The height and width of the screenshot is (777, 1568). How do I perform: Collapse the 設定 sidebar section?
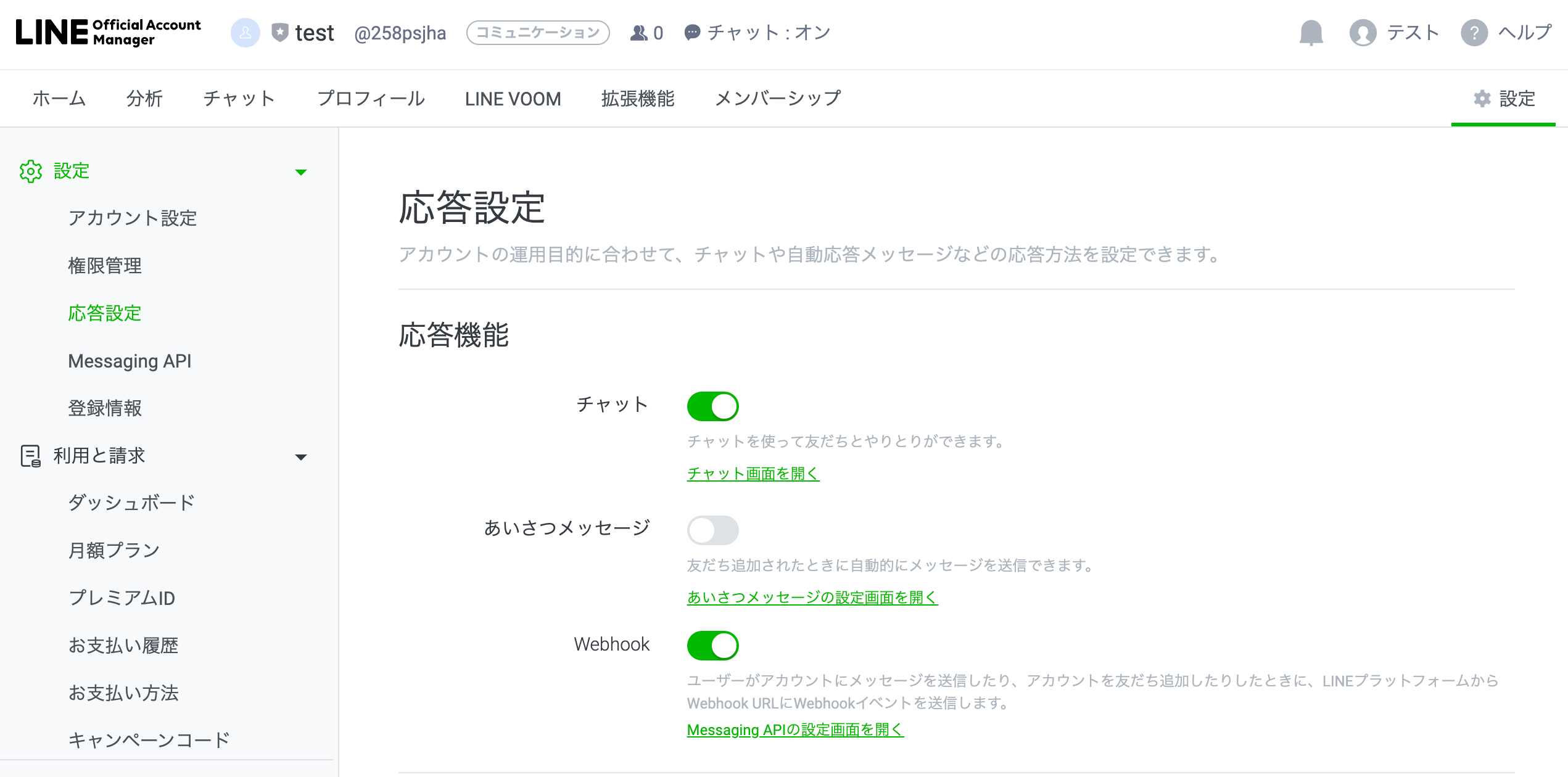(x=302, y=172)
